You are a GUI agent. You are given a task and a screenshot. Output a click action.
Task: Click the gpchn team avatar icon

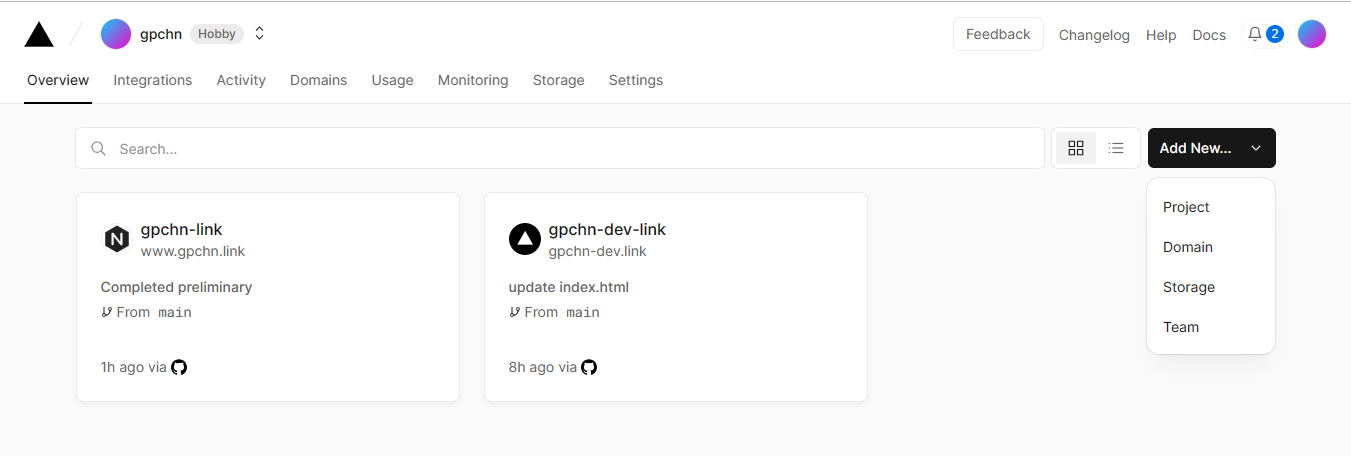(x=116, y=34)
